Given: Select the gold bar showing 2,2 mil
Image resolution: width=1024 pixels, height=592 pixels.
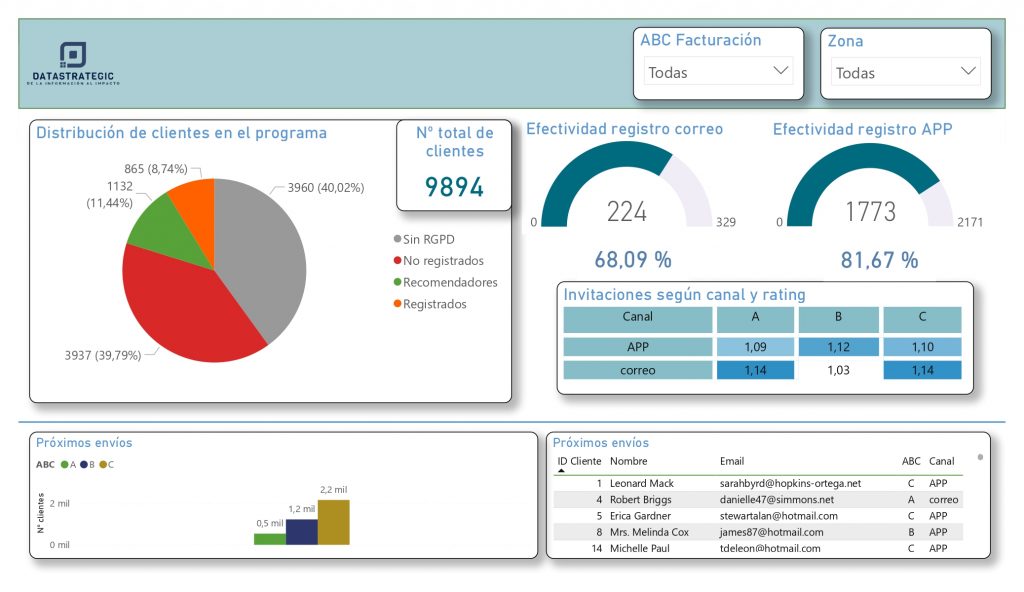Looking at the screenshot, I should pyautogui.click(x=334, y=522).
